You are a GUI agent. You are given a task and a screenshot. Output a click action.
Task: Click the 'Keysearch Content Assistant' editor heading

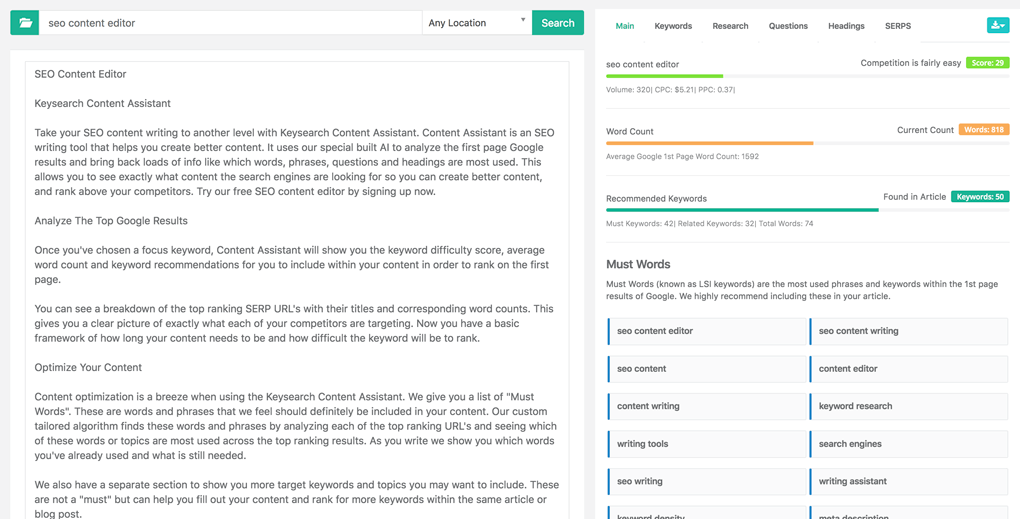103,103
